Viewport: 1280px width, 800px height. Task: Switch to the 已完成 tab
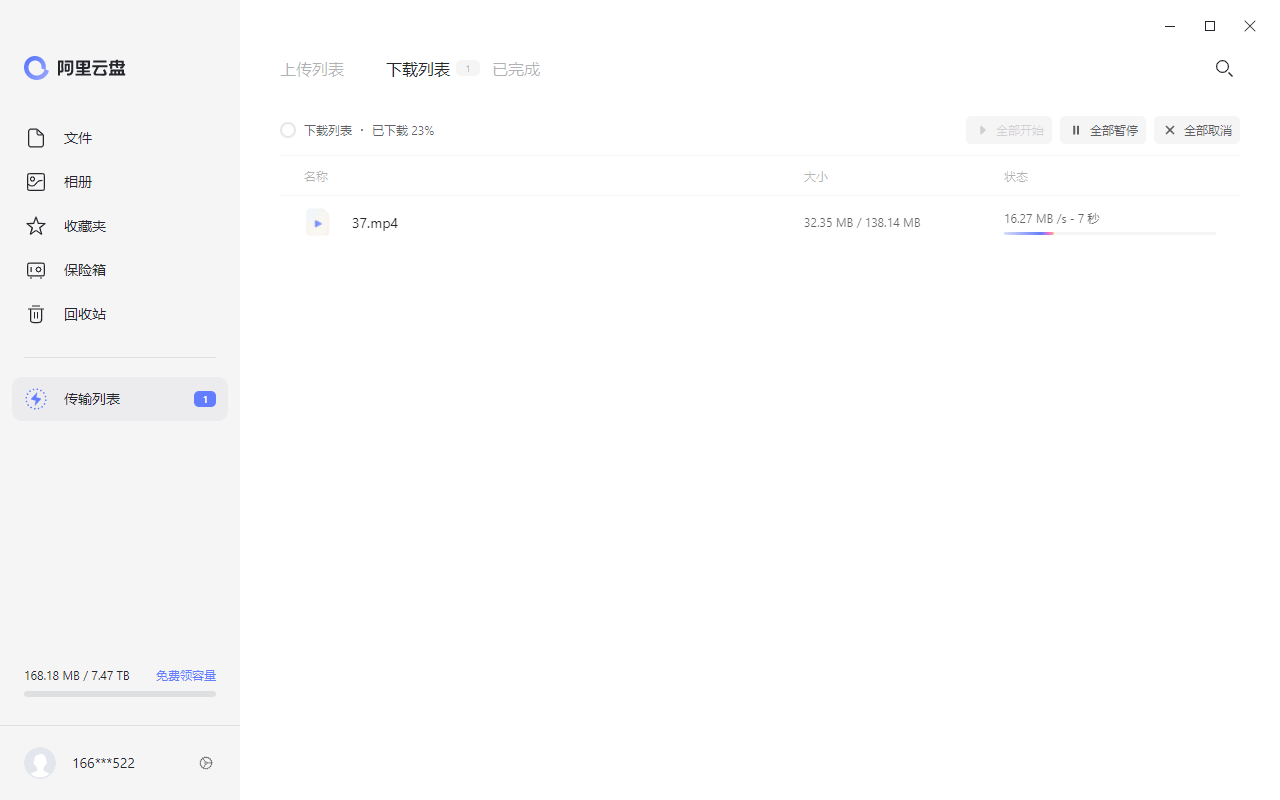[516, 69]
